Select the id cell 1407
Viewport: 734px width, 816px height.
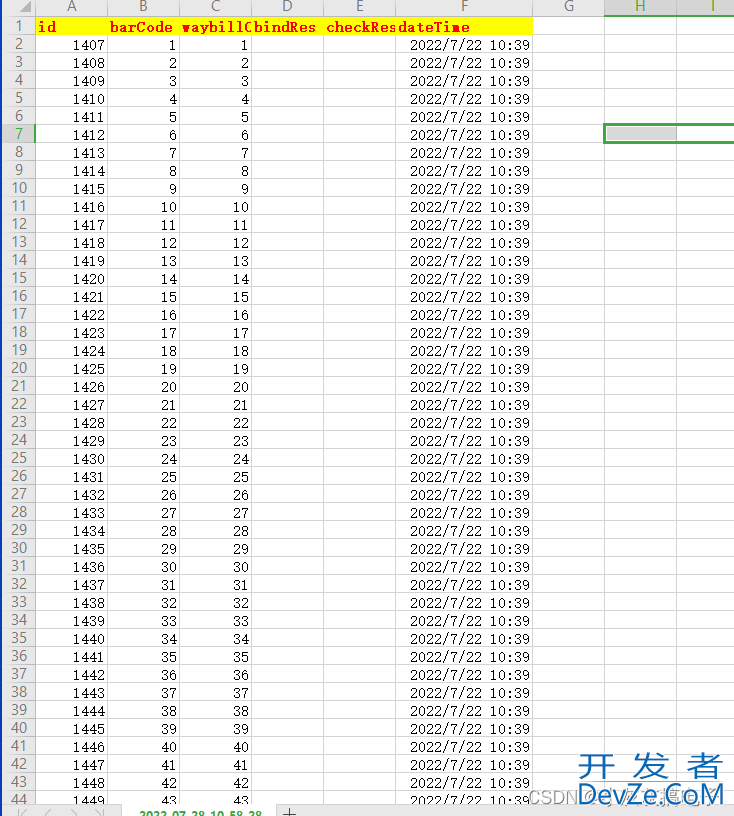click(x=71, y=45)
